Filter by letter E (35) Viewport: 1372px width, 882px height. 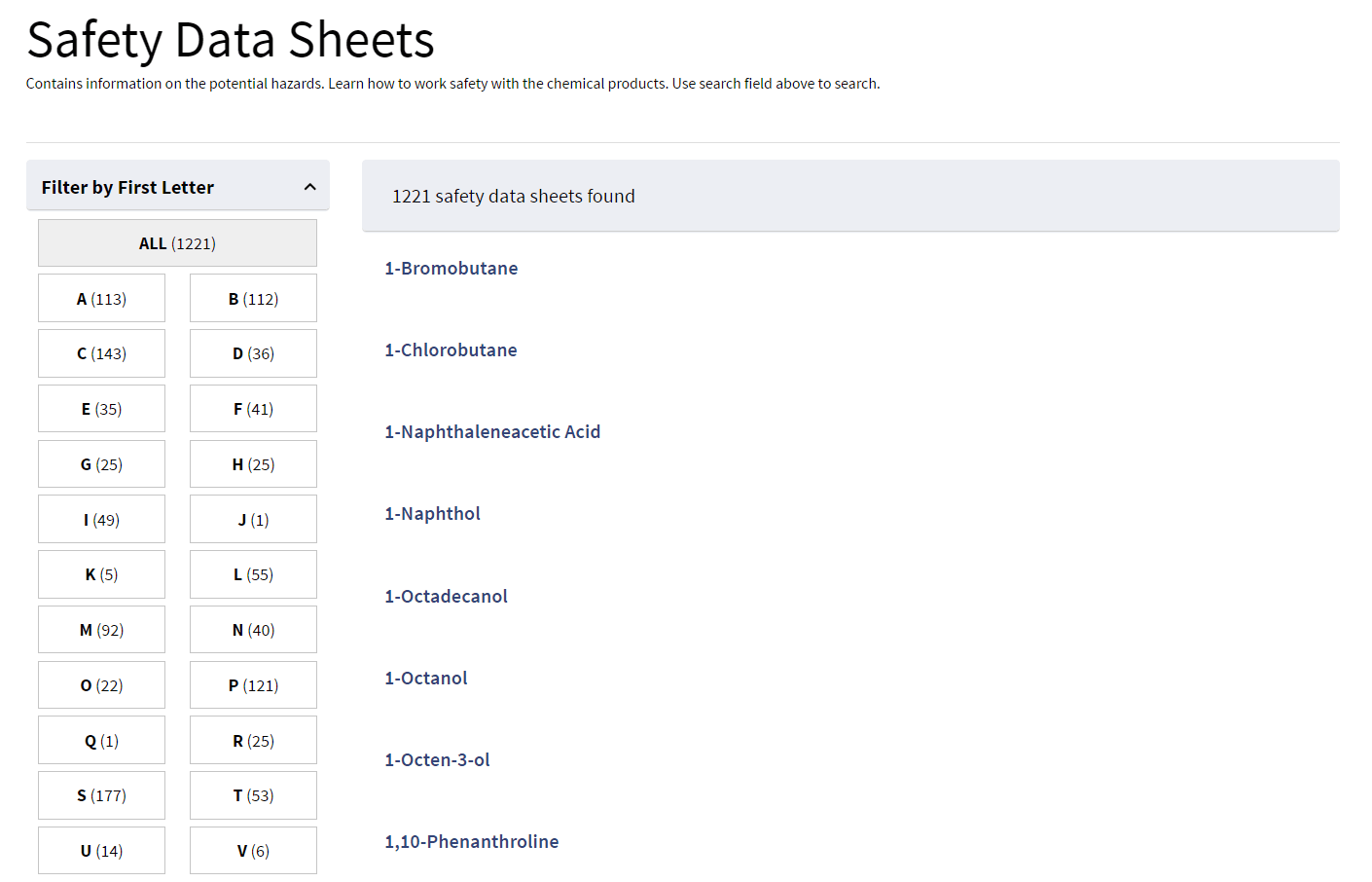coord(101,409)
